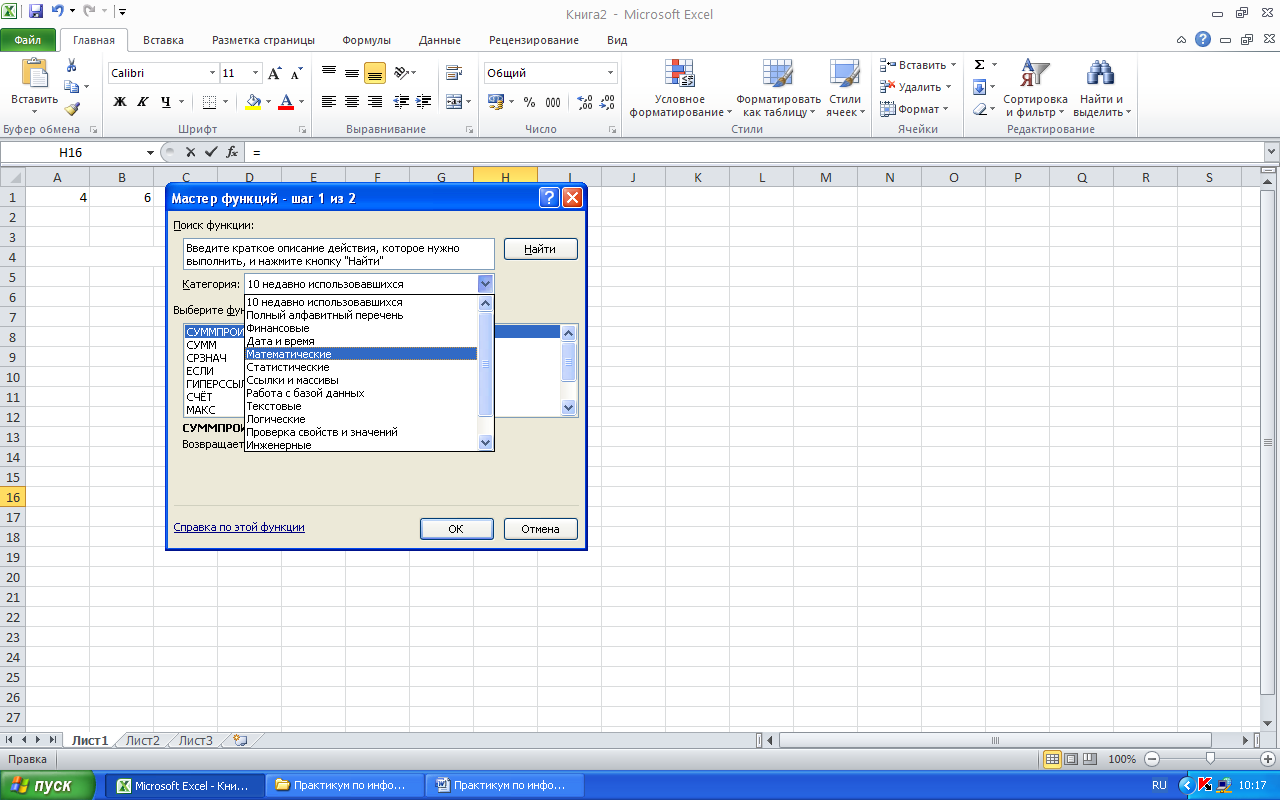Expand the Delete cells (Удалить) dropdown
1280x800 pixels.
(950, 87)
